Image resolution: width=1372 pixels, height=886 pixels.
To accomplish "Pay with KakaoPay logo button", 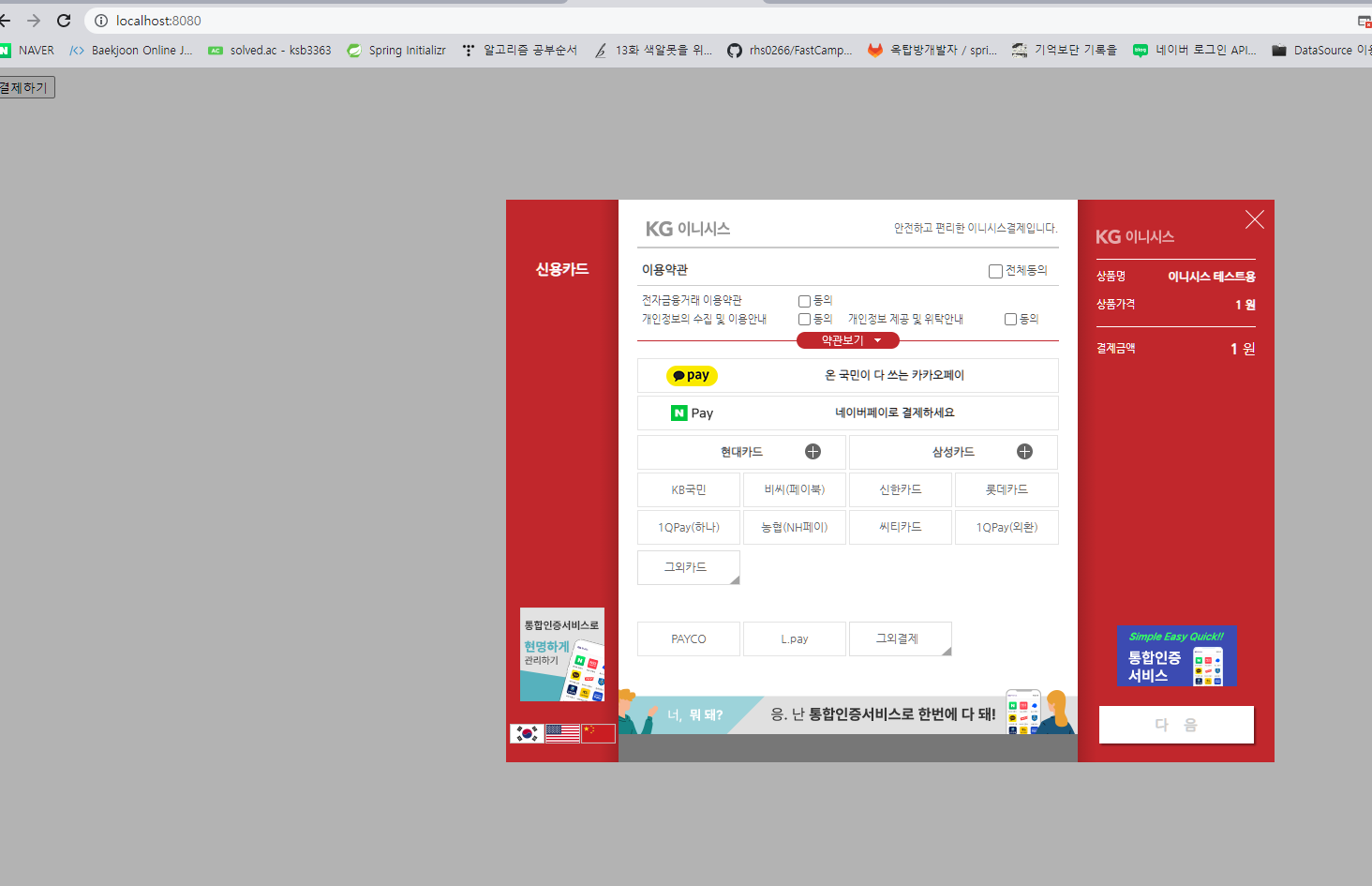I will tap(692, 375).
